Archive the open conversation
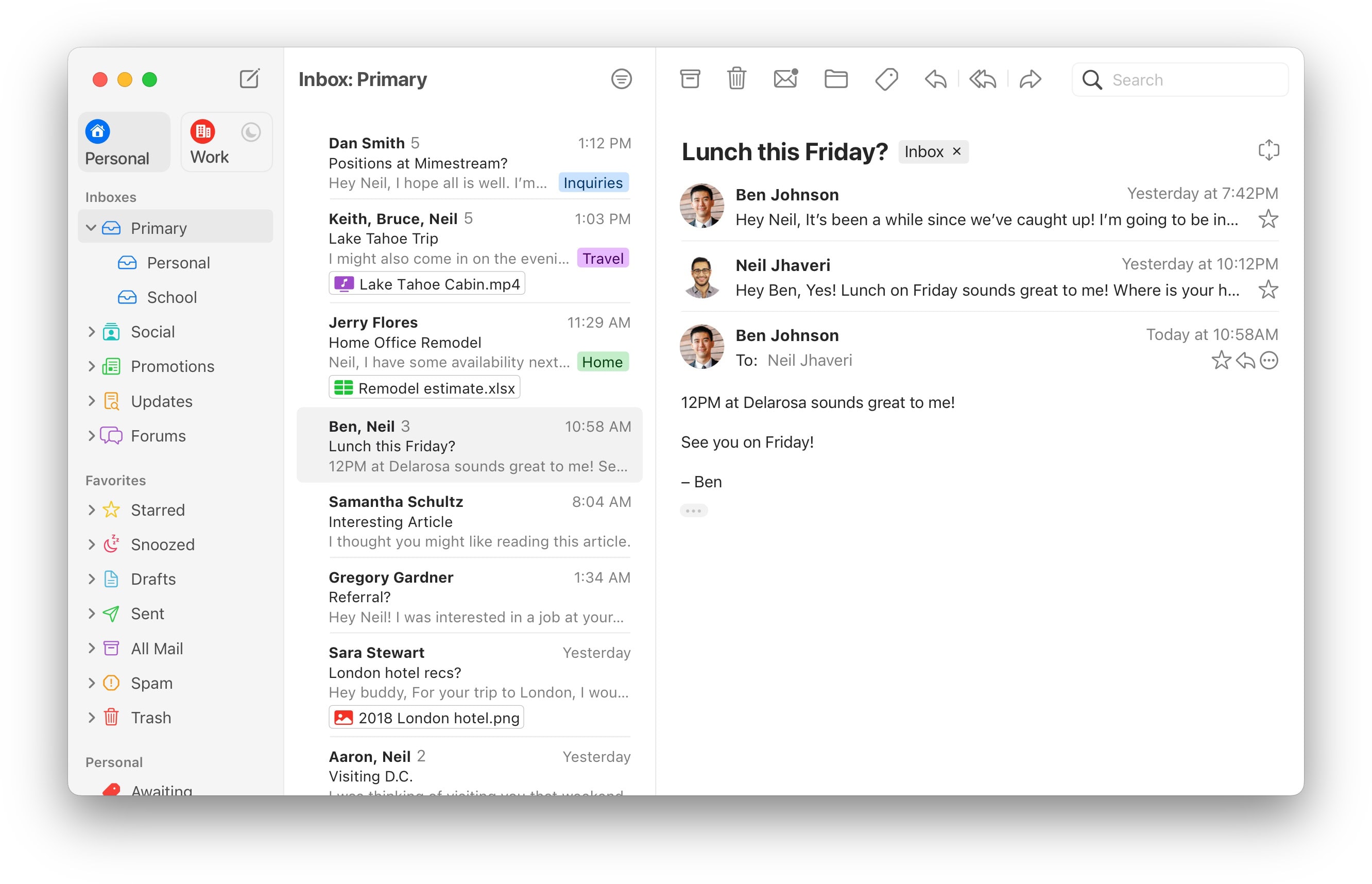The image size is (1372, 884). click(x=690, y=79)
